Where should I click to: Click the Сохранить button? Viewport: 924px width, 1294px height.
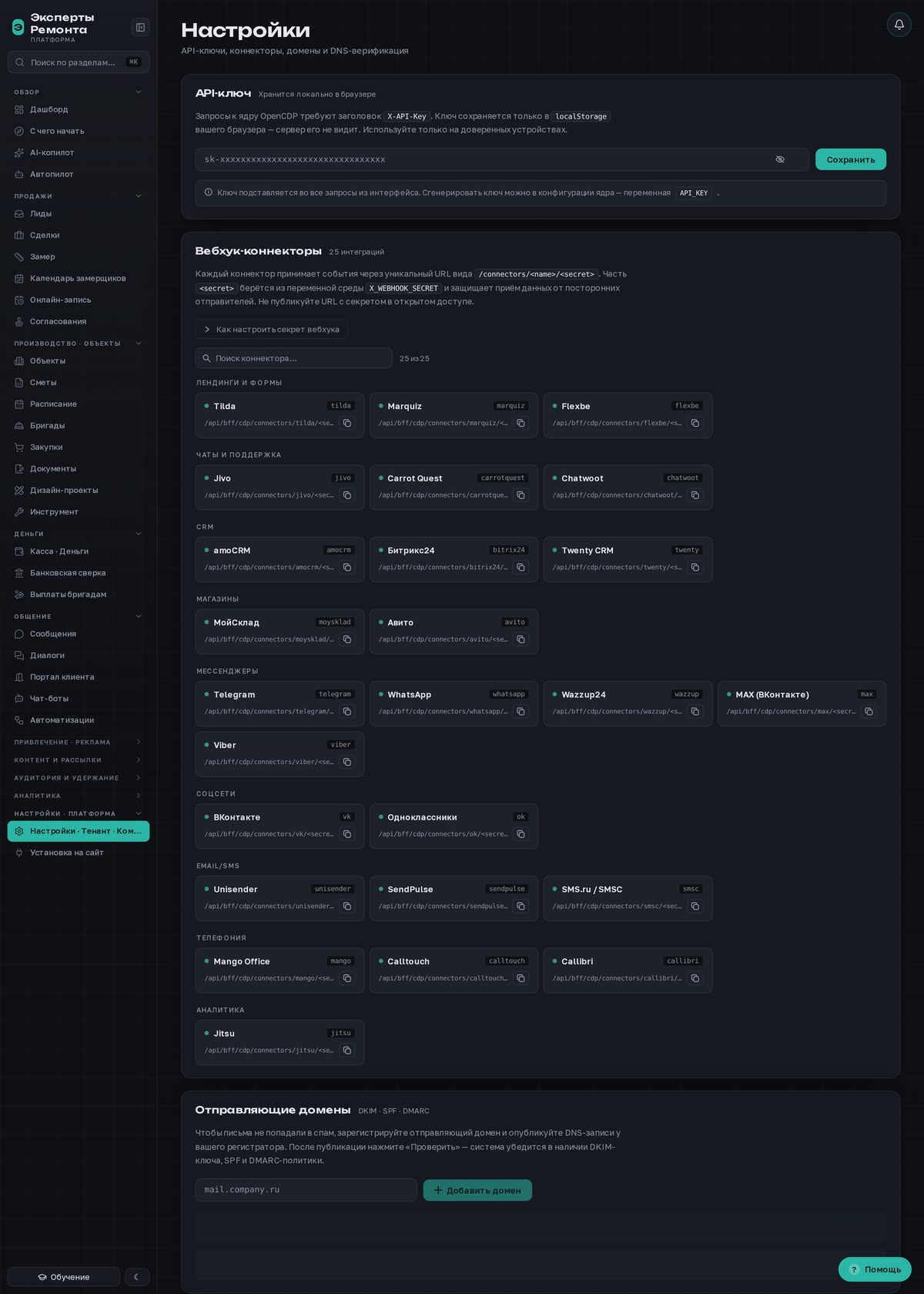(x=851, y=159)
